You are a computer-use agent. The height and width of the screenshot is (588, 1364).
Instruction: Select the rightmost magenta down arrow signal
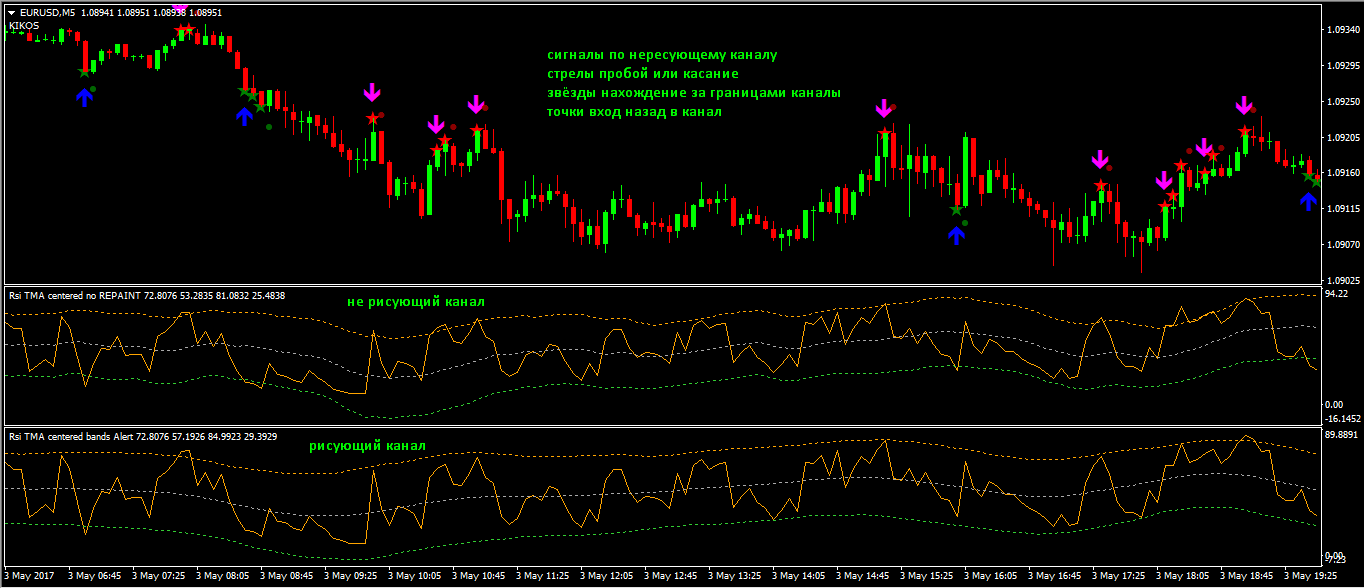1243,105
